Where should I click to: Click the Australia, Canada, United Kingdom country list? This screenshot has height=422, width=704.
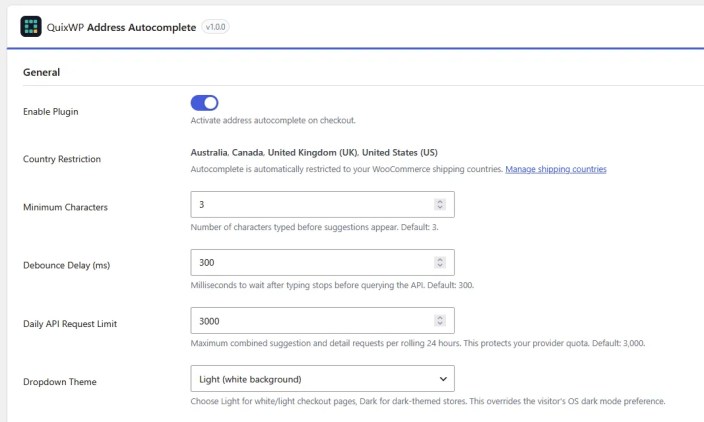click(x=314, y=153)
